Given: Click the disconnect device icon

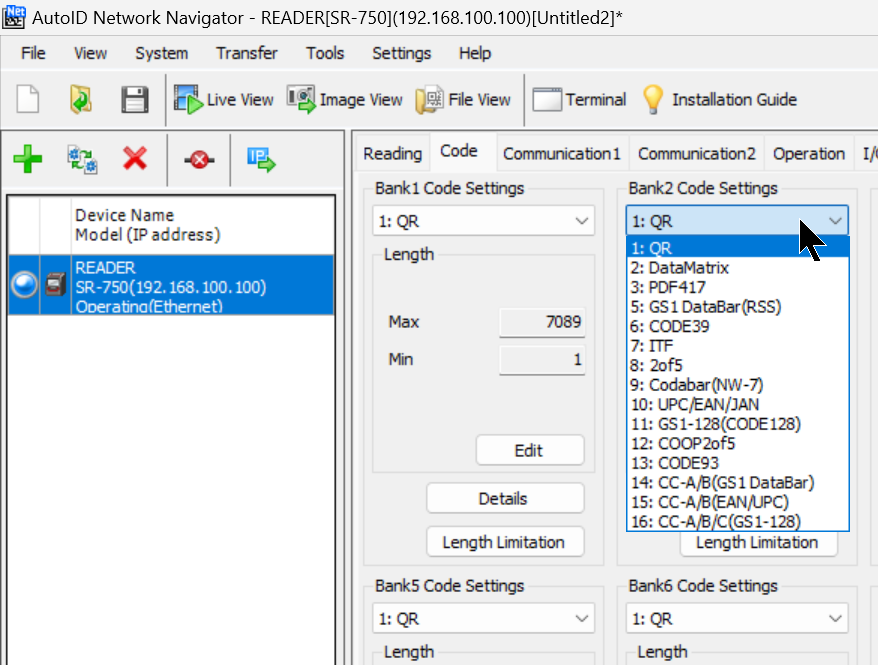Looking at the screenshot, I should tap(199, 160).
